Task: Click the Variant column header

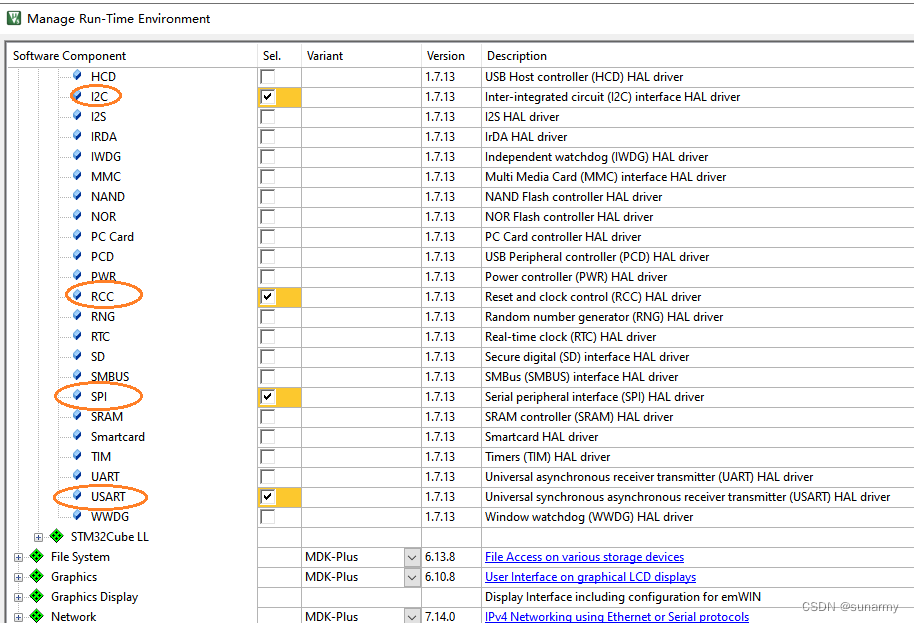Action: 361,56
